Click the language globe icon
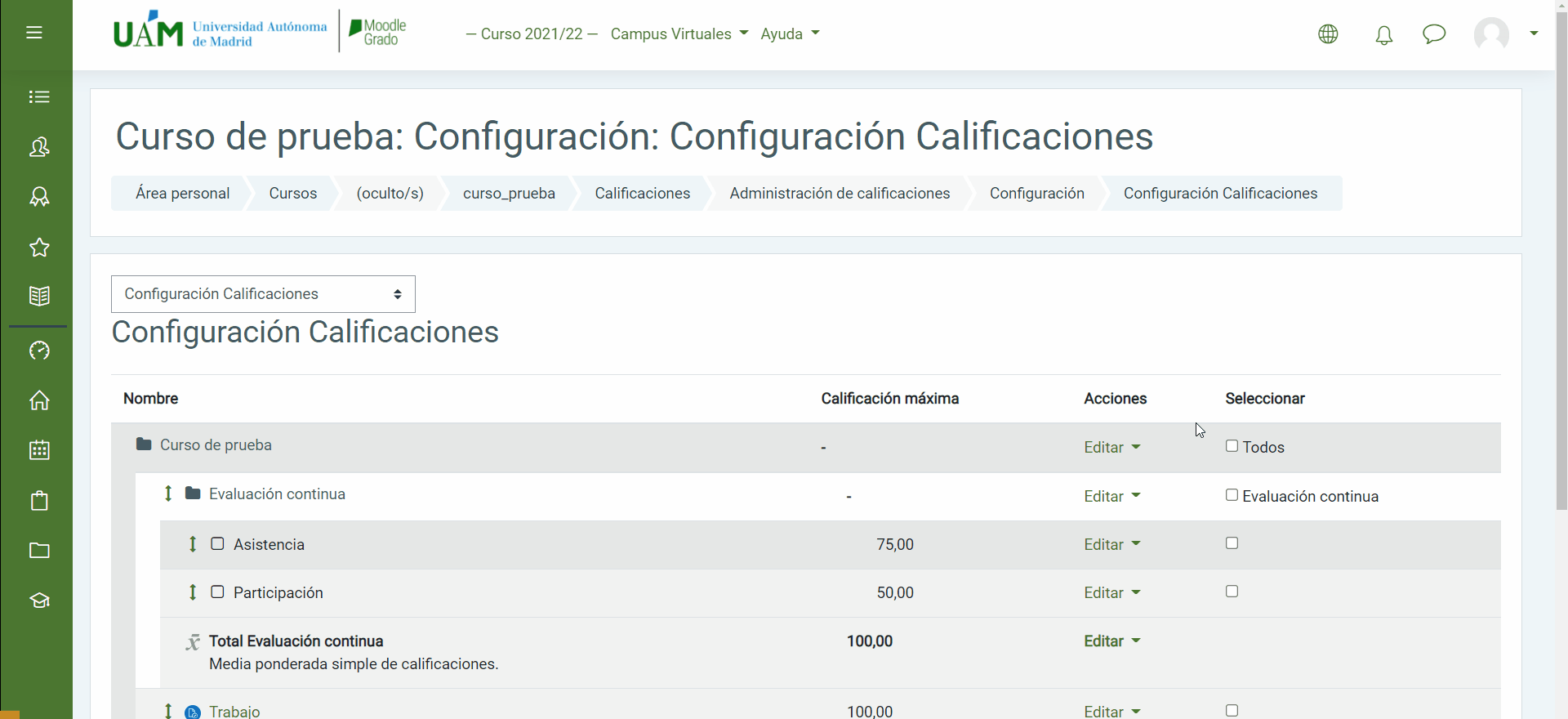This screenshot has width=1568, height=719. (1328, 34)
